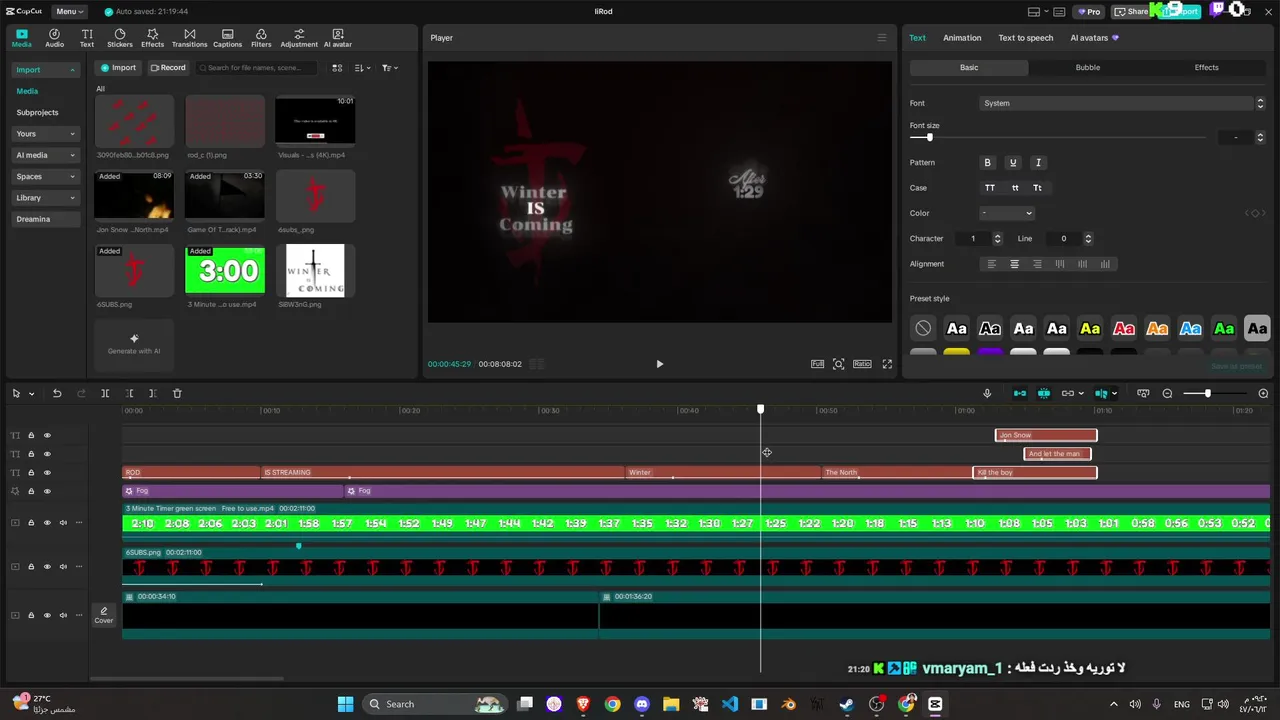Switch media view to grid icon
Screen dimensions: 1280x720
pyautogui.click(x=337, y=68)
